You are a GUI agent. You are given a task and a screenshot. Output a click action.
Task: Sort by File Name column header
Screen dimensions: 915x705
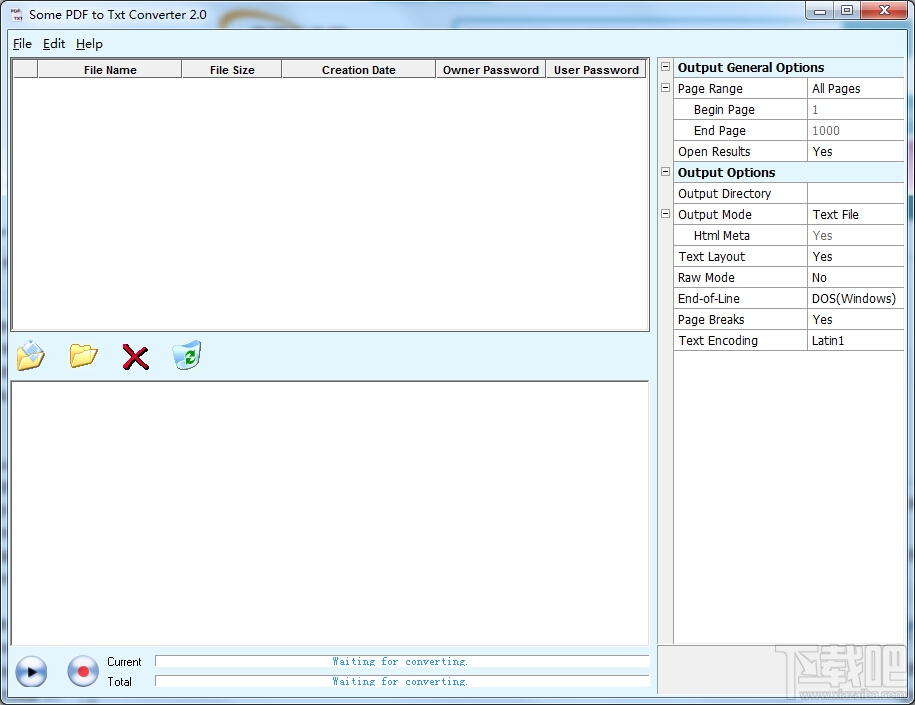pos(110,69)
